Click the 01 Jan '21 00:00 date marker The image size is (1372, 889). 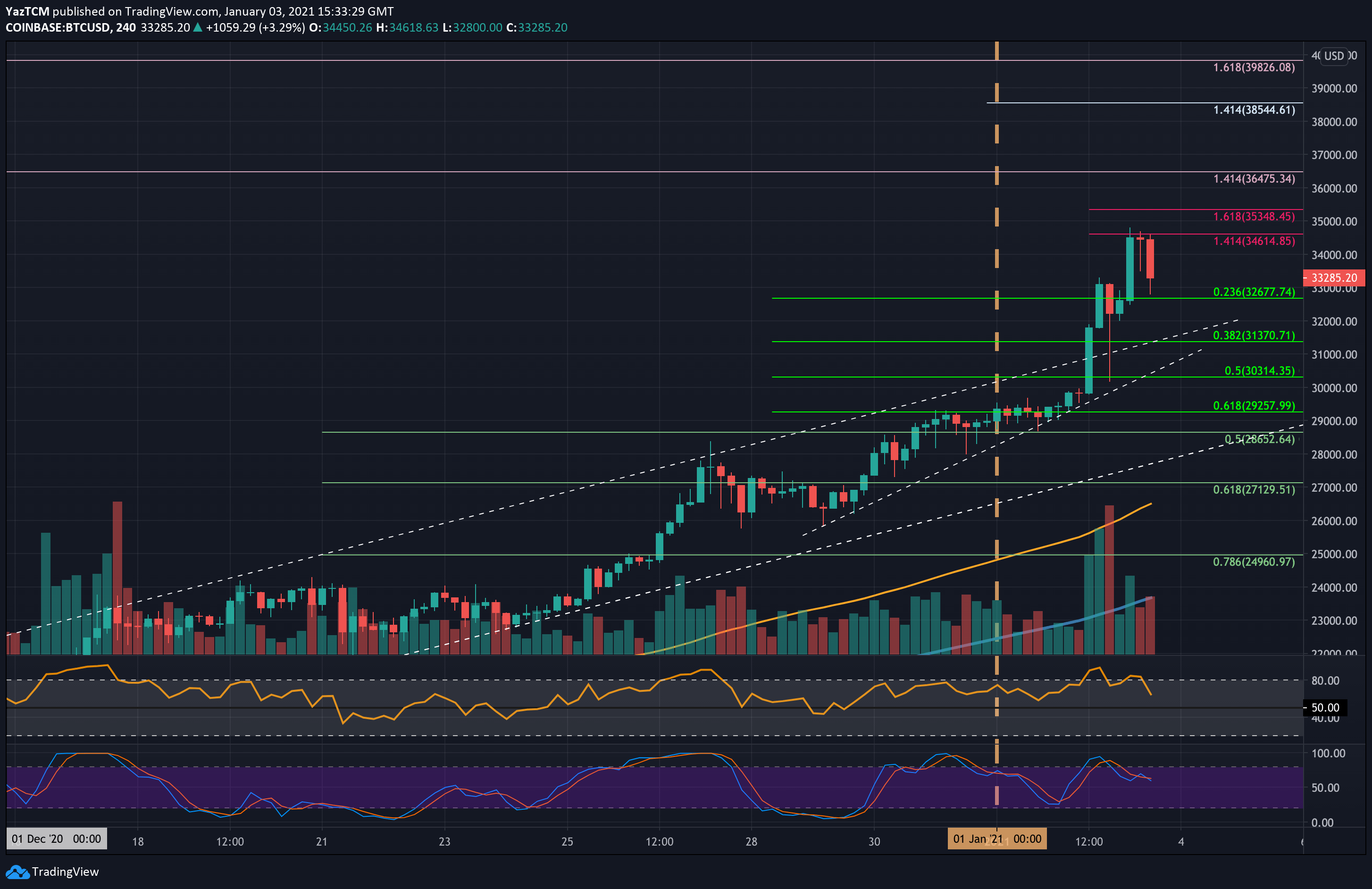(997, 839)
